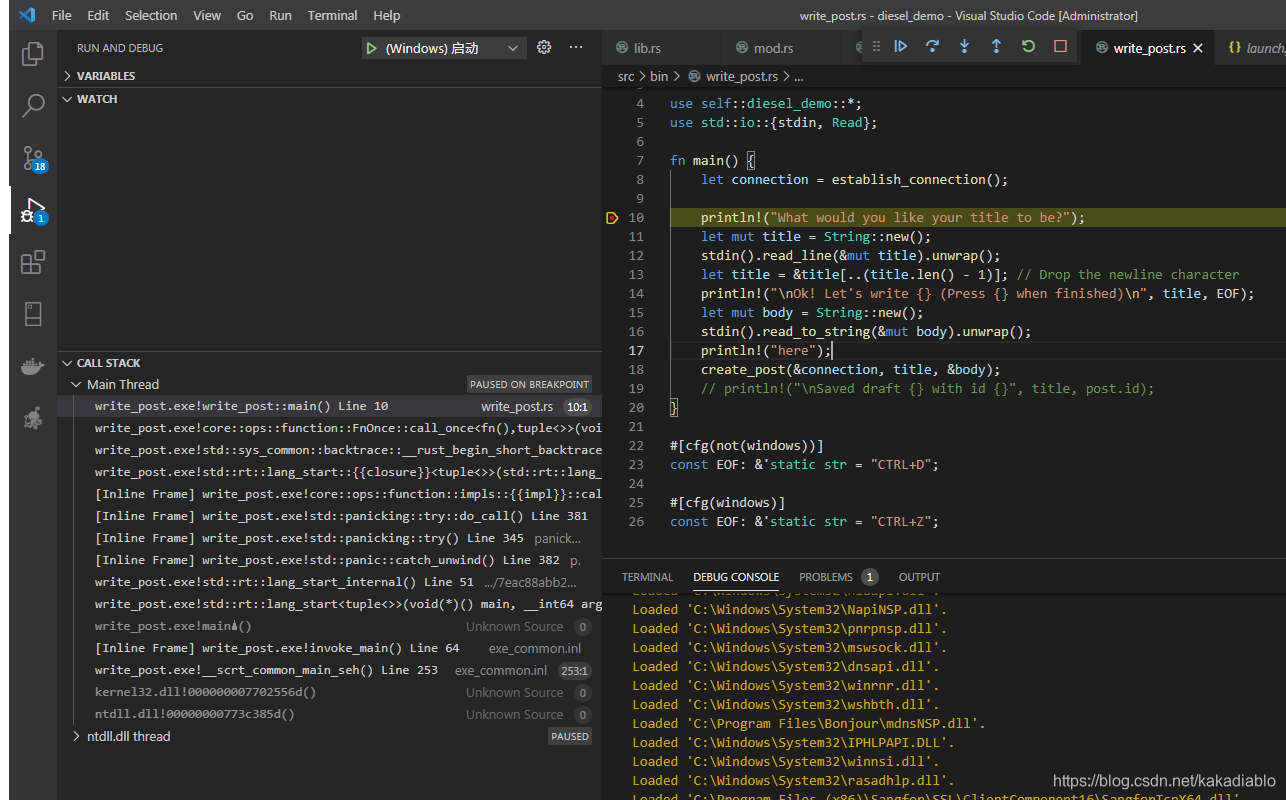Open the debug configuration dropdown
1286x800 pixels.
[x=513, y=48]
